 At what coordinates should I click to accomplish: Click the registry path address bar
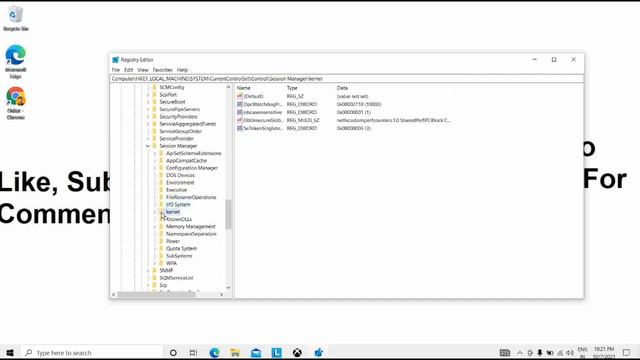coord(347,78)
